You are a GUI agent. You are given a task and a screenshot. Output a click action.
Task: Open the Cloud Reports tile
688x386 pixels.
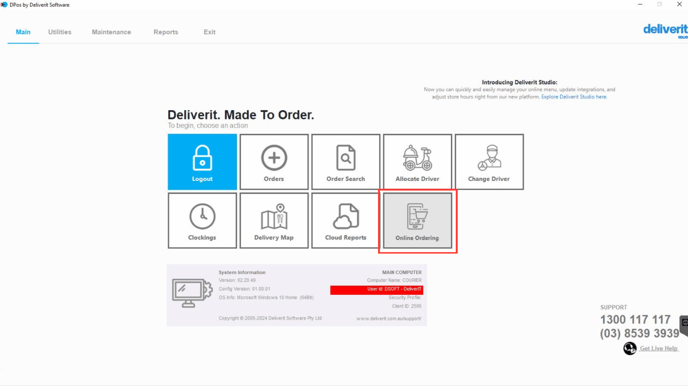point(346,221)
